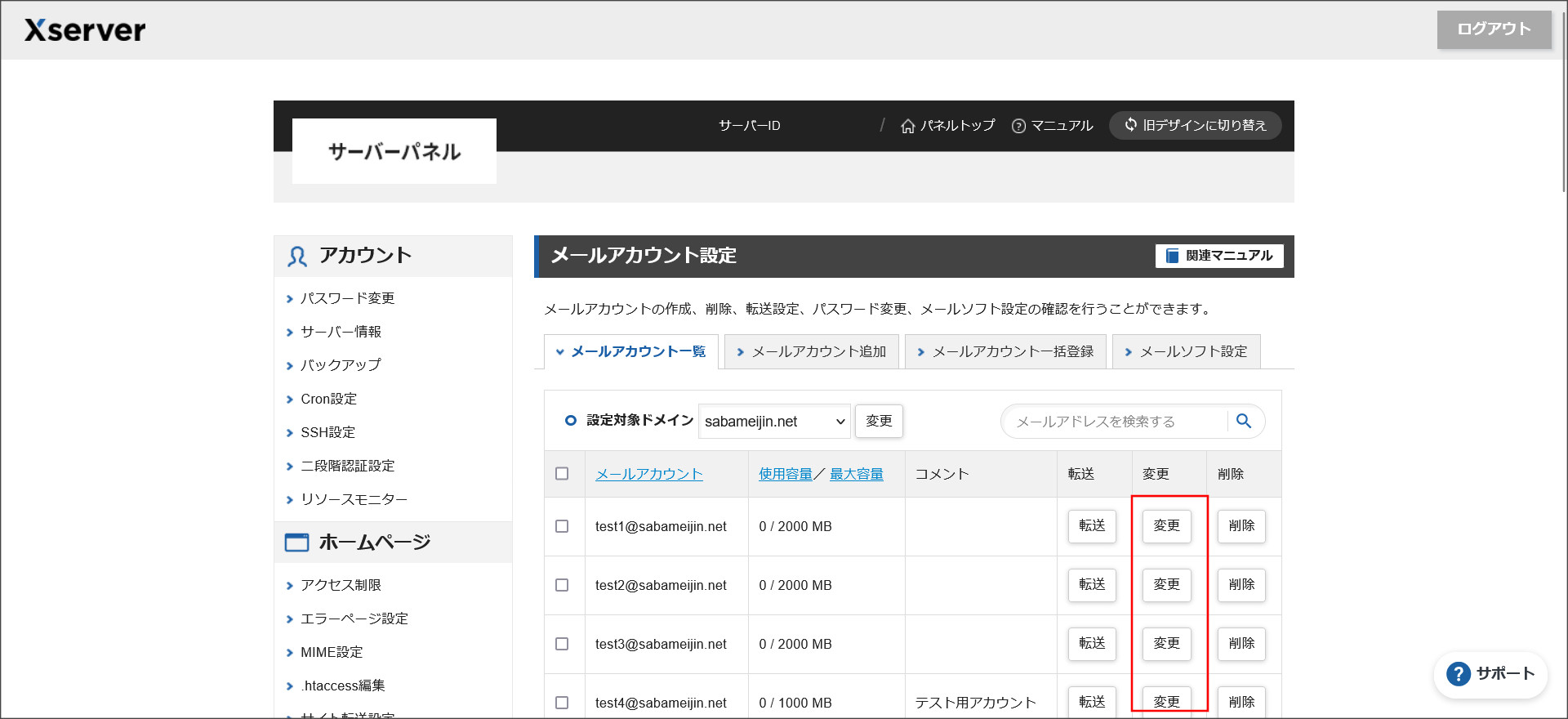
Task: Switch to メールアカウント追加 tab
Action: pos(812,351)
